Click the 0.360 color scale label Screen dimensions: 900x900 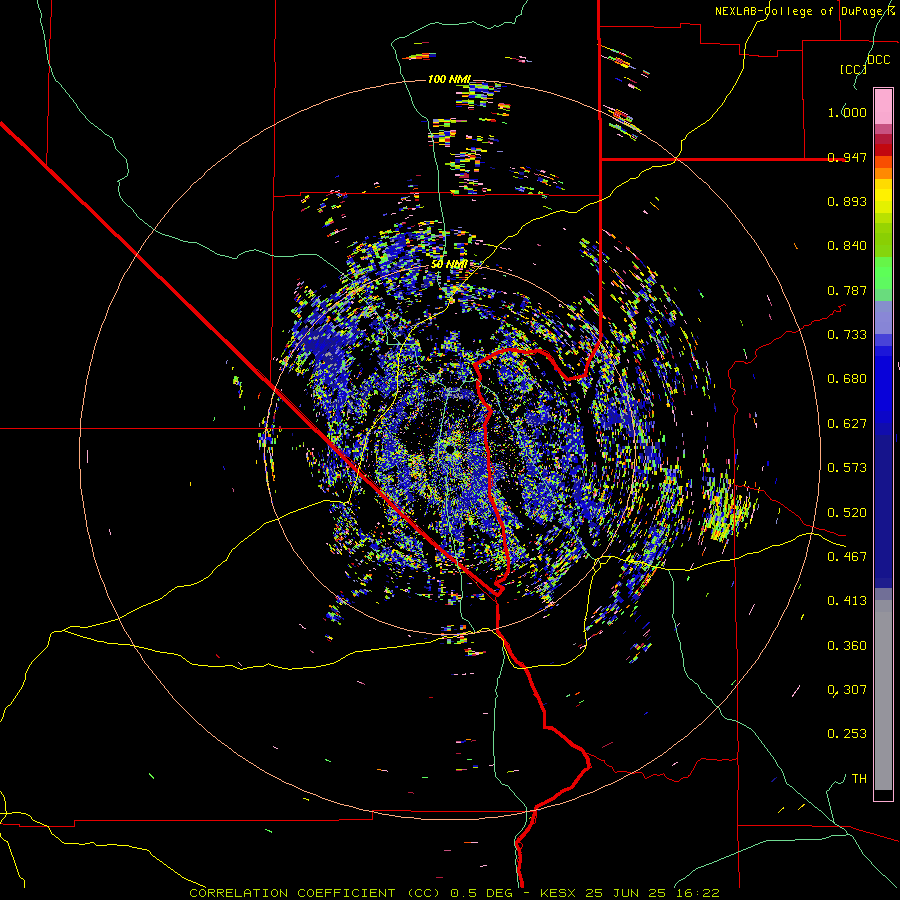pyautogui.click(x=847, y=646)
